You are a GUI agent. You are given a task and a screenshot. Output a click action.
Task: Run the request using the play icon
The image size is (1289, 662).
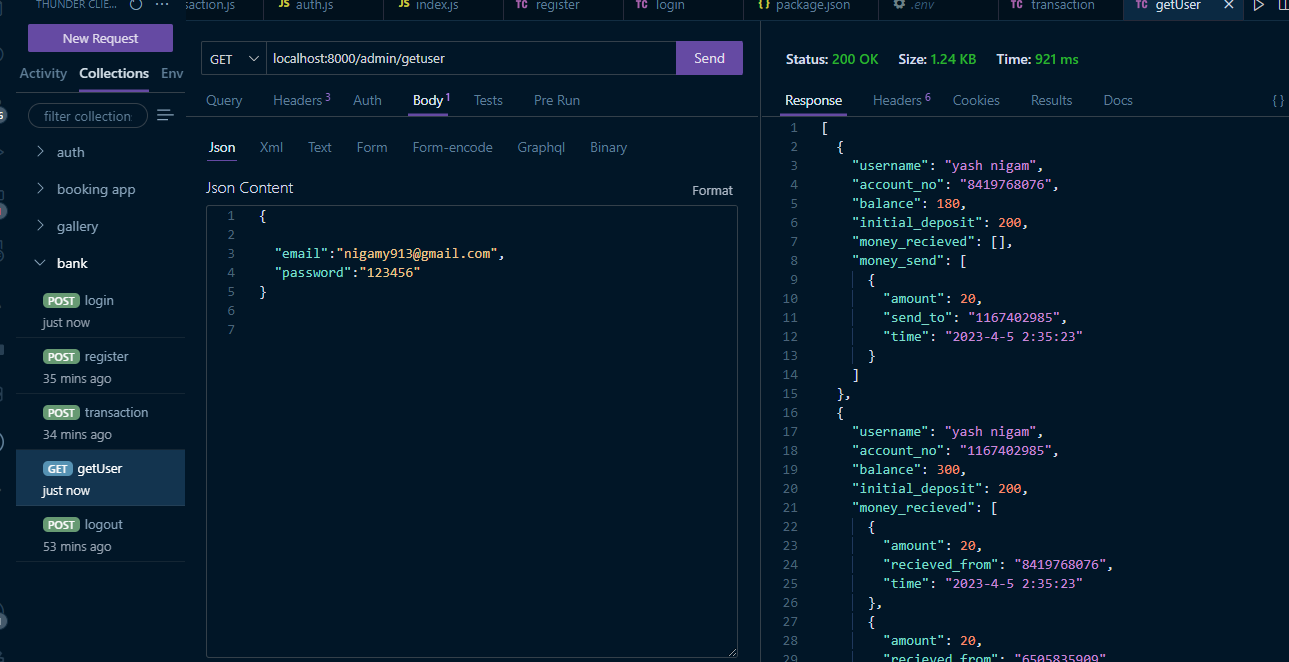(x=1258, y=7)
